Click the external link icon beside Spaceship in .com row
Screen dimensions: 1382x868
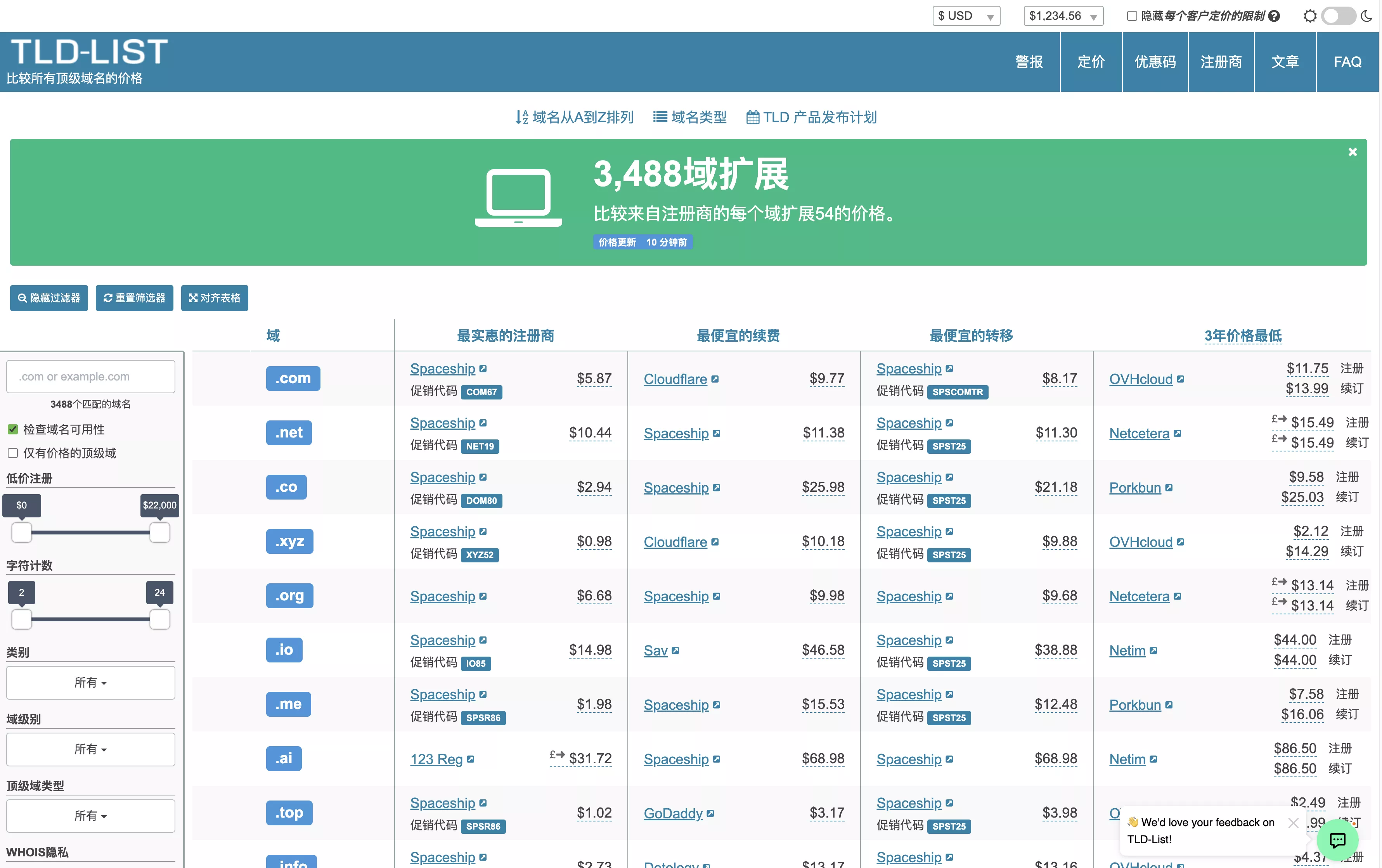[x=483, y=368]
